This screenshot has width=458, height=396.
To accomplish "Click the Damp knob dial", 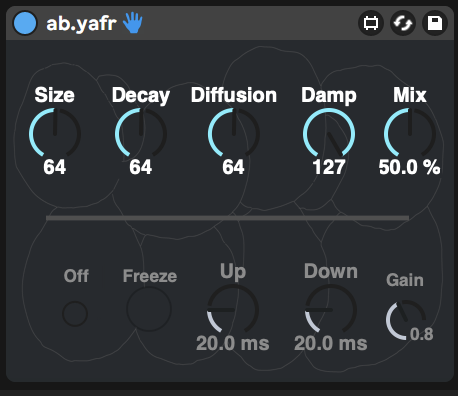I will coord(329,133).
